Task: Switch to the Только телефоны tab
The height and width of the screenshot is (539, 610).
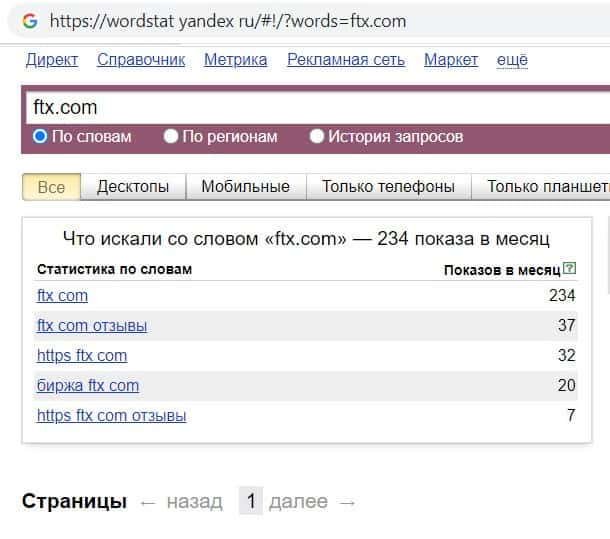Action: pos(388,186)
